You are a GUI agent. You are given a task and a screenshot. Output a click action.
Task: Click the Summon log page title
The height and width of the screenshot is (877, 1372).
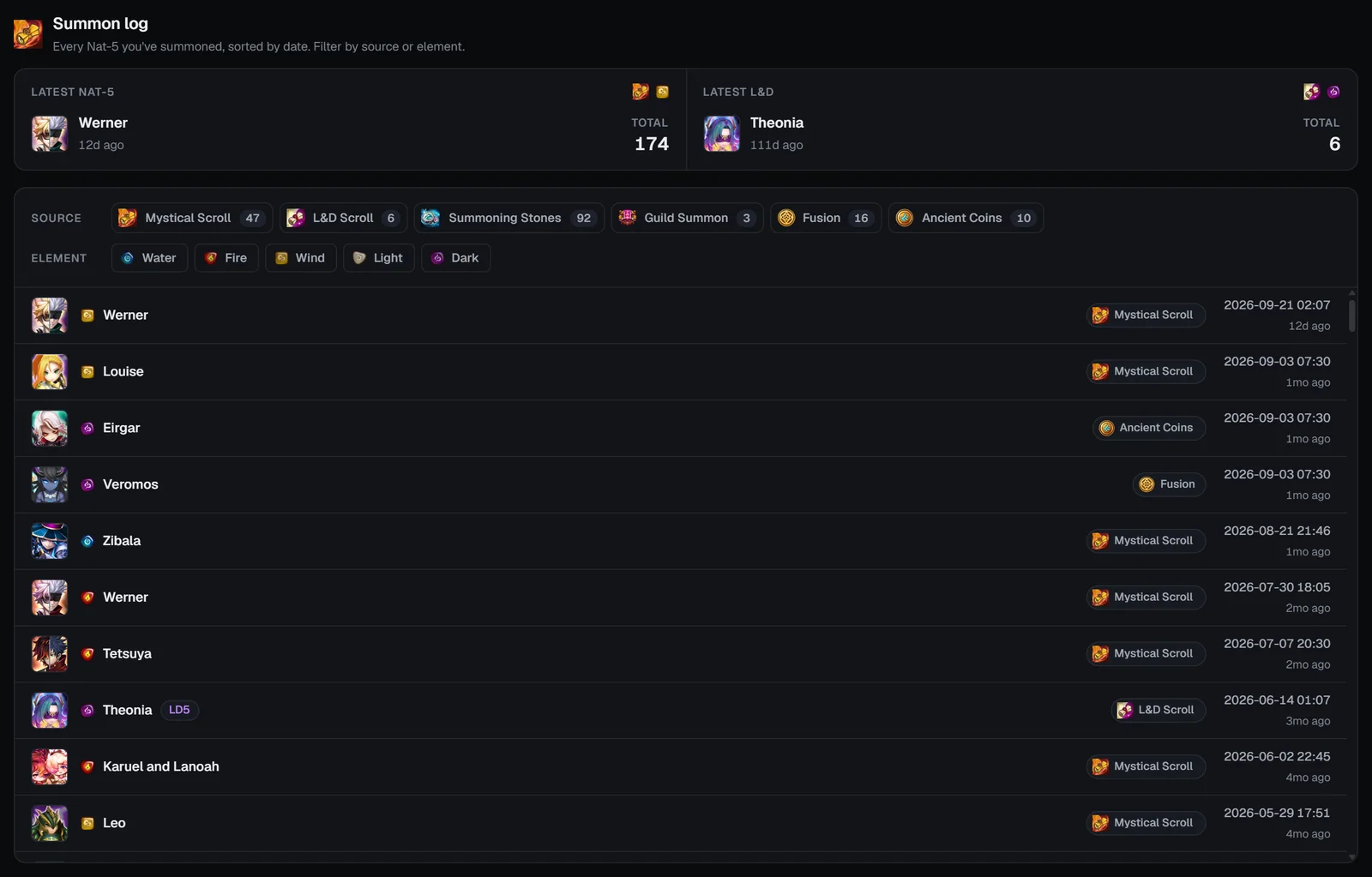[100, 24]
